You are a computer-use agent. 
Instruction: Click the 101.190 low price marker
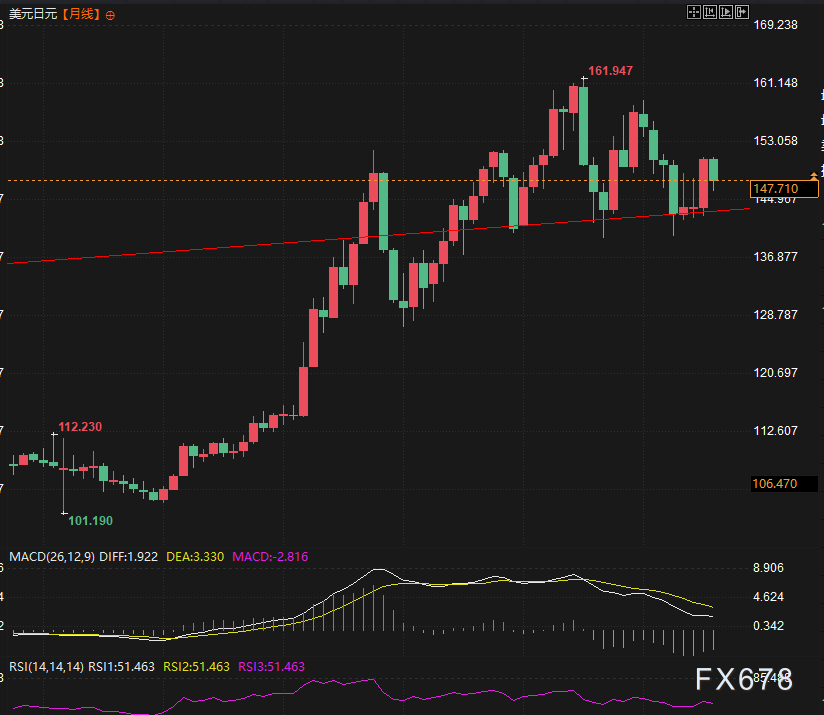tap(90, 521)
